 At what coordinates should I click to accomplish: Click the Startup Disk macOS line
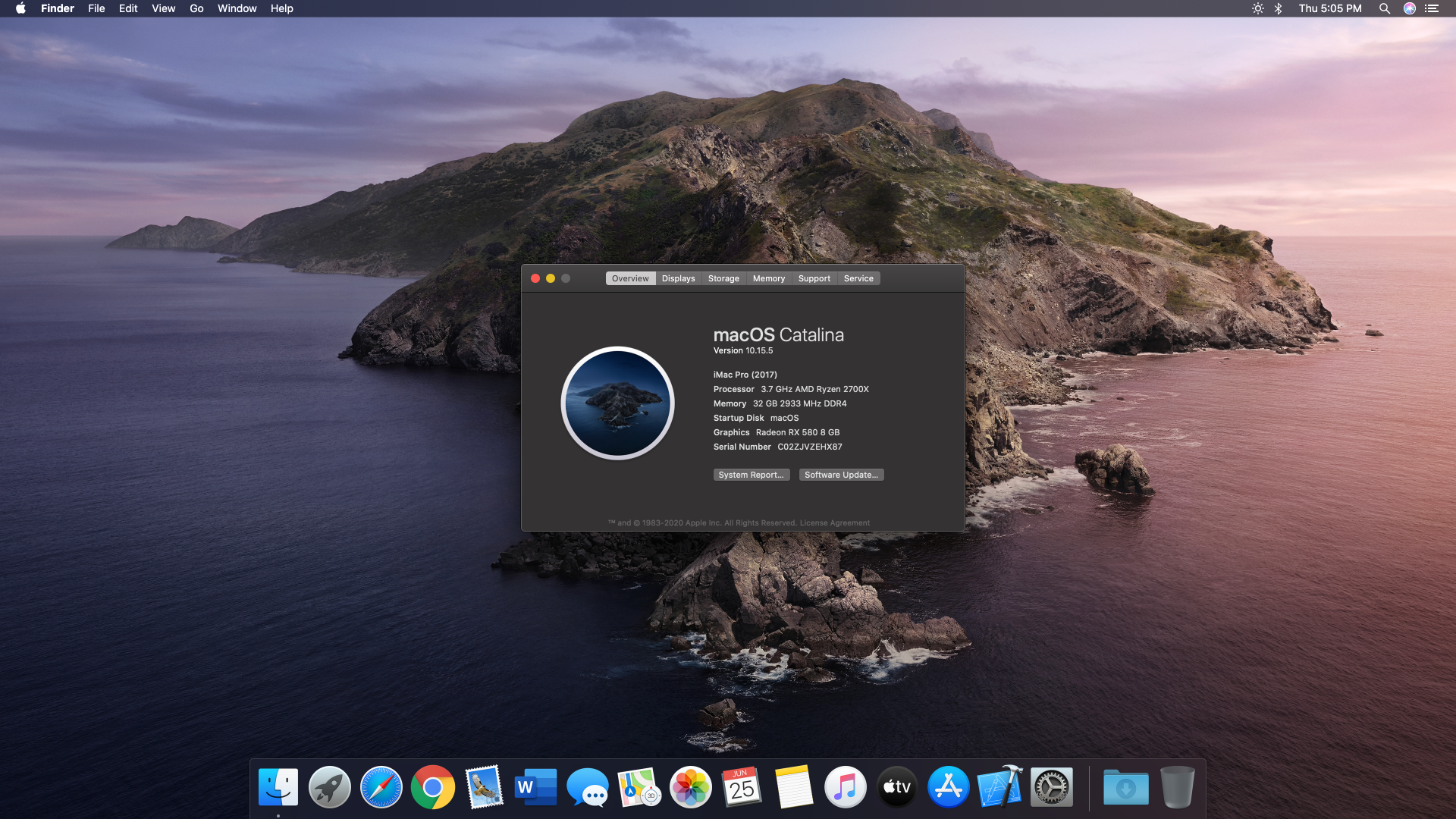pyautogui.click(x=756, y=418)
